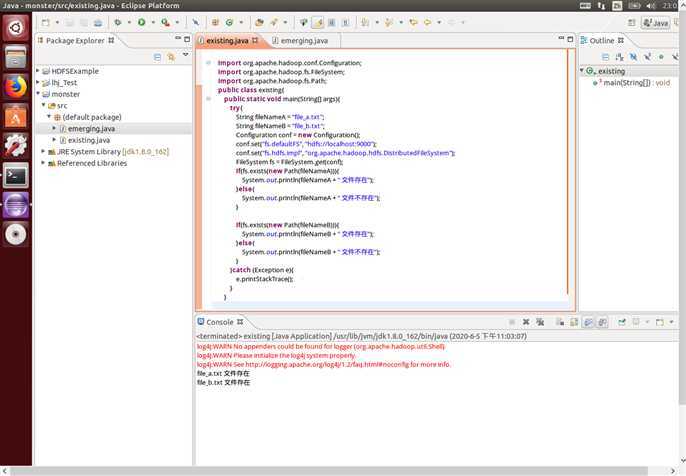The height and width of the screenshot is (476, 686).
Task: Toggle Scroll Lock in Console toolbar
Action: 573,322
